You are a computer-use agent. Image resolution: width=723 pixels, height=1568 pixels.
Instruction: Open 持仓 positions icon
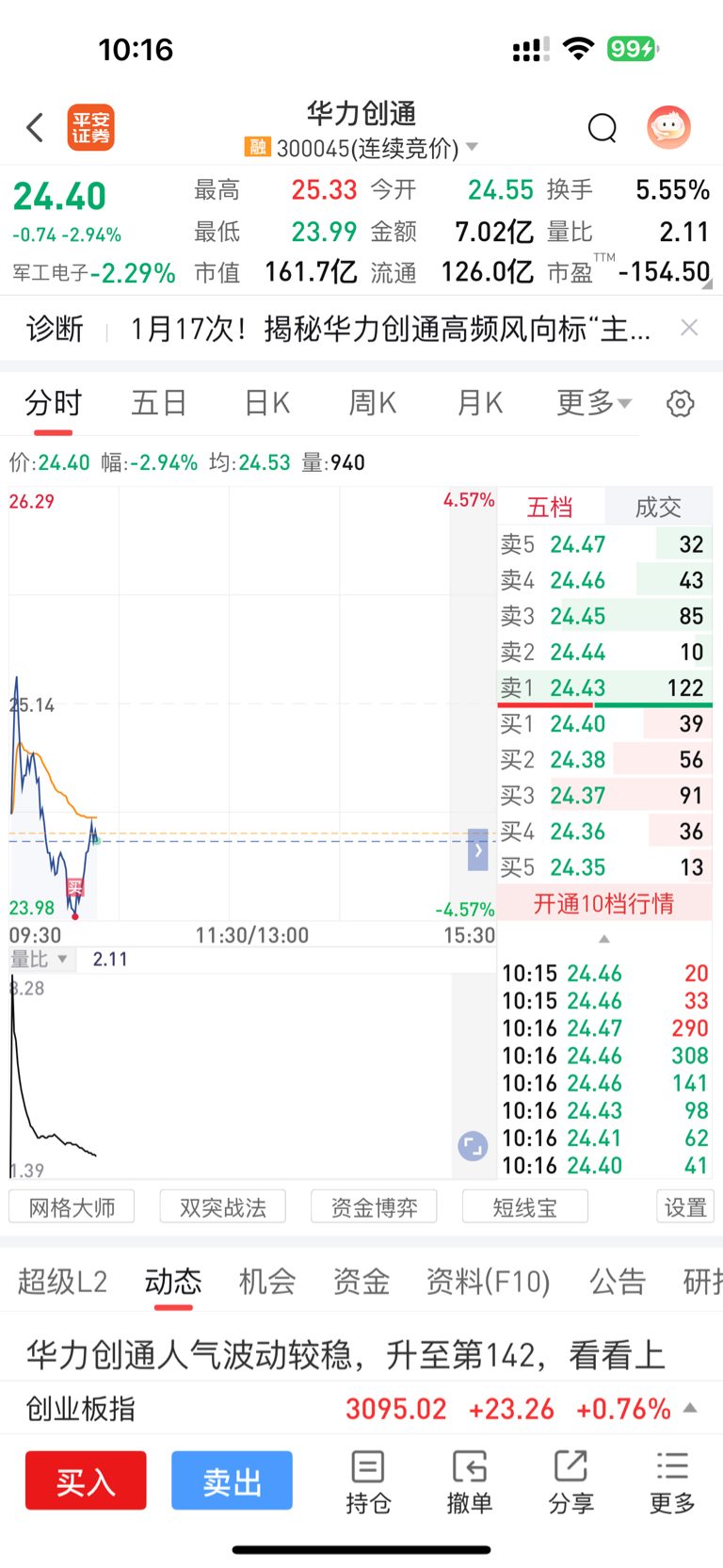(x=368, y=1482)
